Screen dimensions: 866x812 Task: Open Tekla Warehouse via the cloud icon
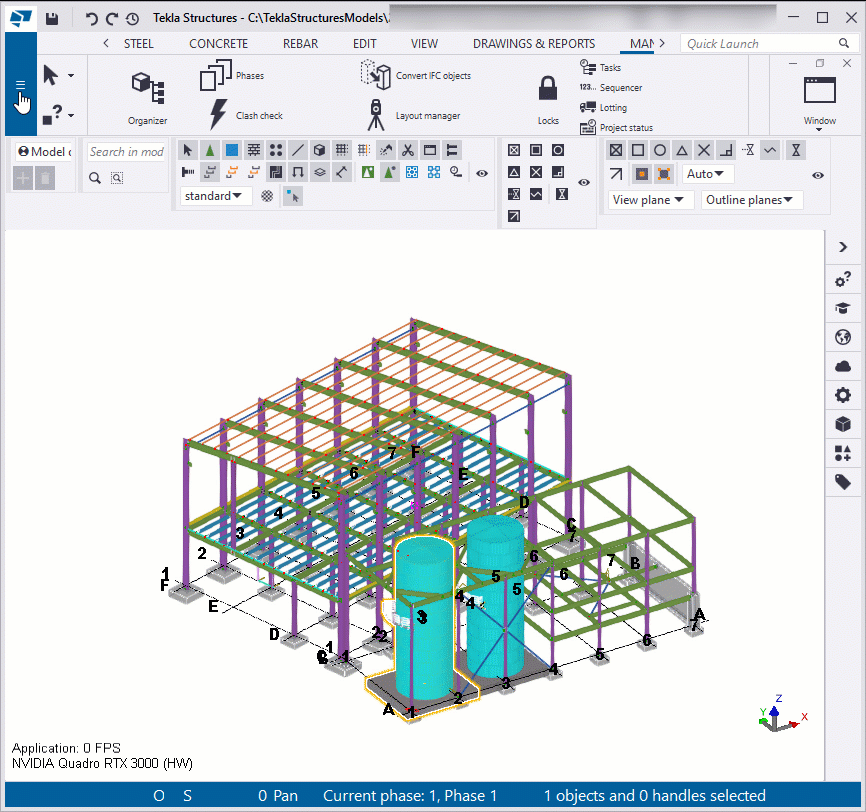(x=843, y=366)
